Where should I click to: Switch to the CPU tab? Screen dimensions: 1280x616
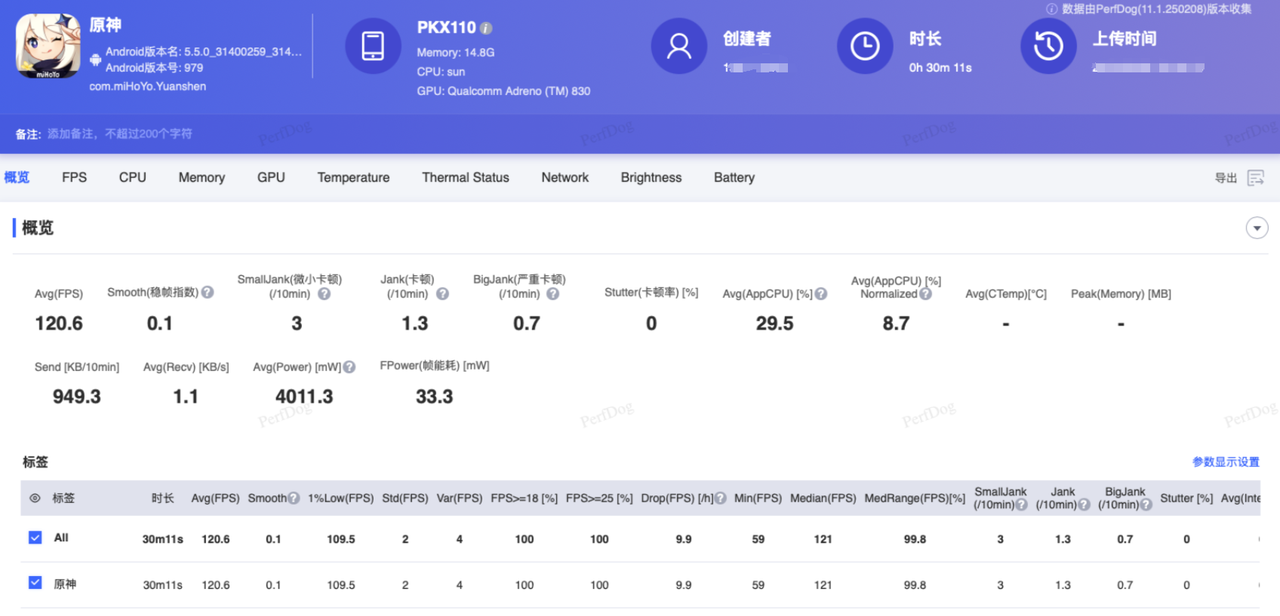point(132,178)
